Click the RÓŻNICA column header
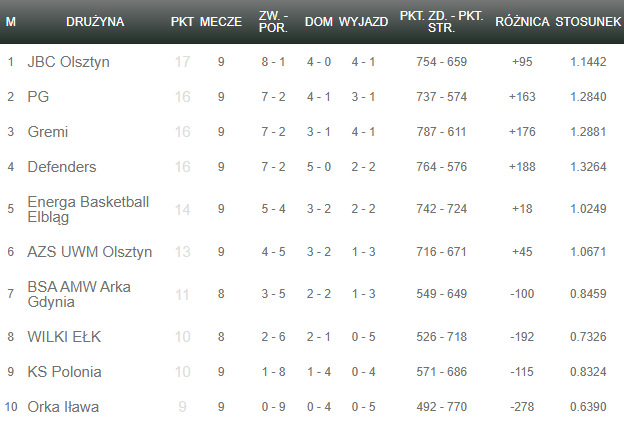This screenshot has width=624, height=434. tap(521, 21)
